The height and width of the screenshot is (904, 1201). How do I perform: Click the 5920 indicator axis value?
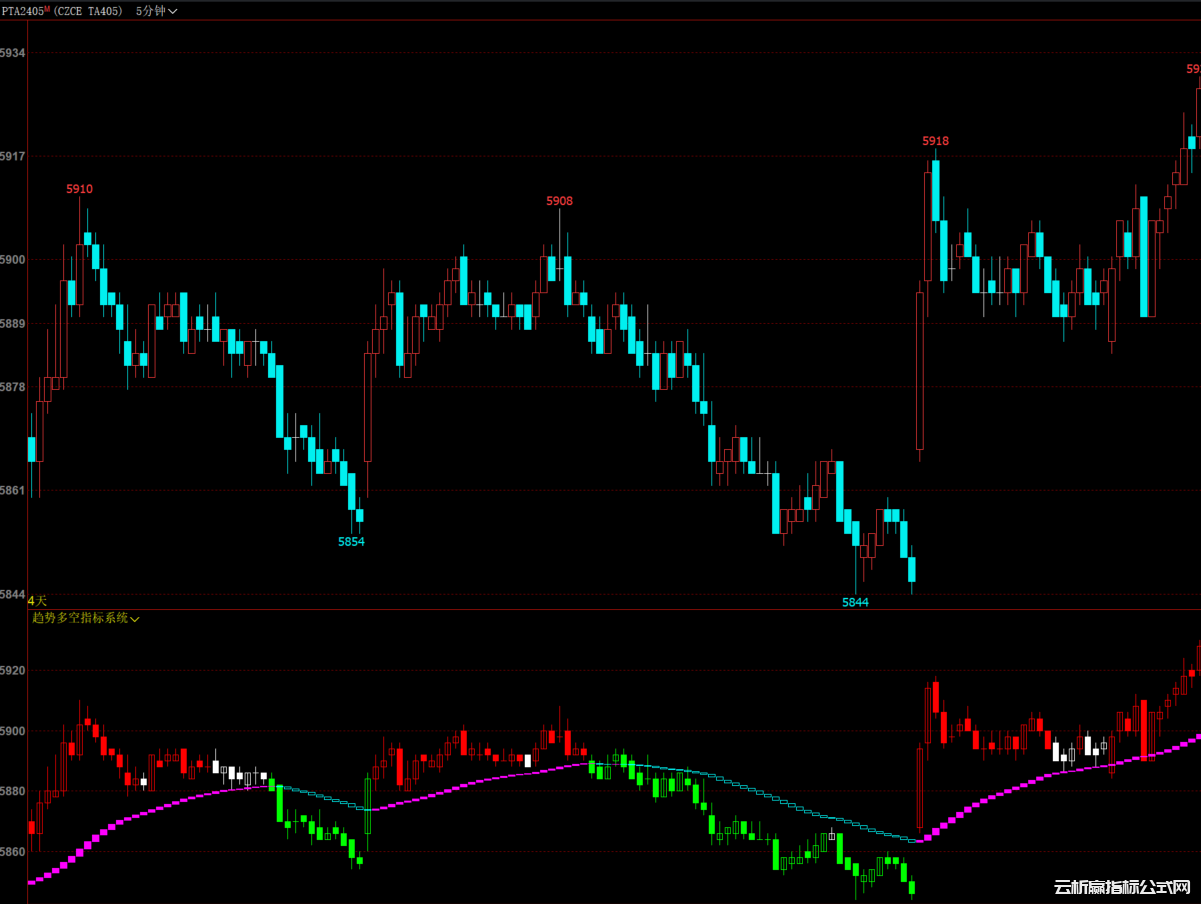[13, 670]
